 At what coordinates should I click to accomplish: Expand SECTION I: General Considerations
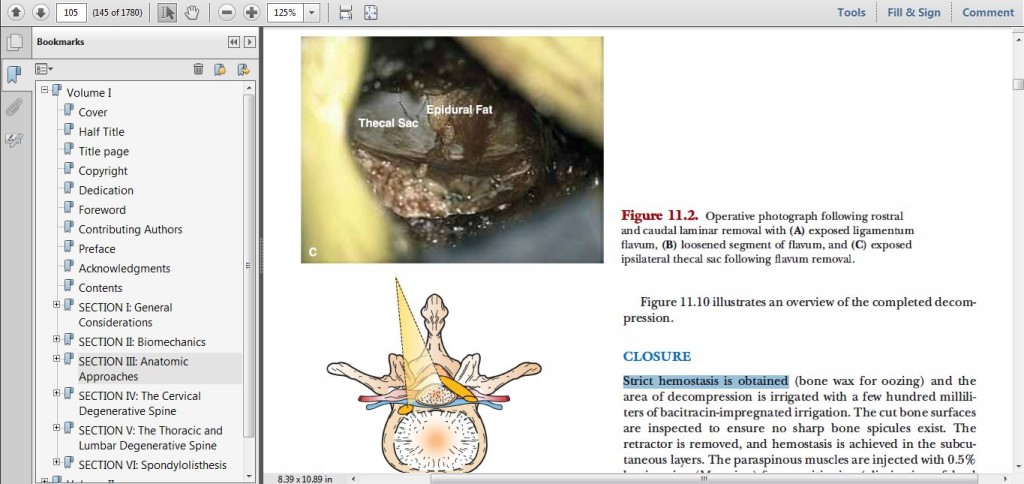[x=57, y=304]
